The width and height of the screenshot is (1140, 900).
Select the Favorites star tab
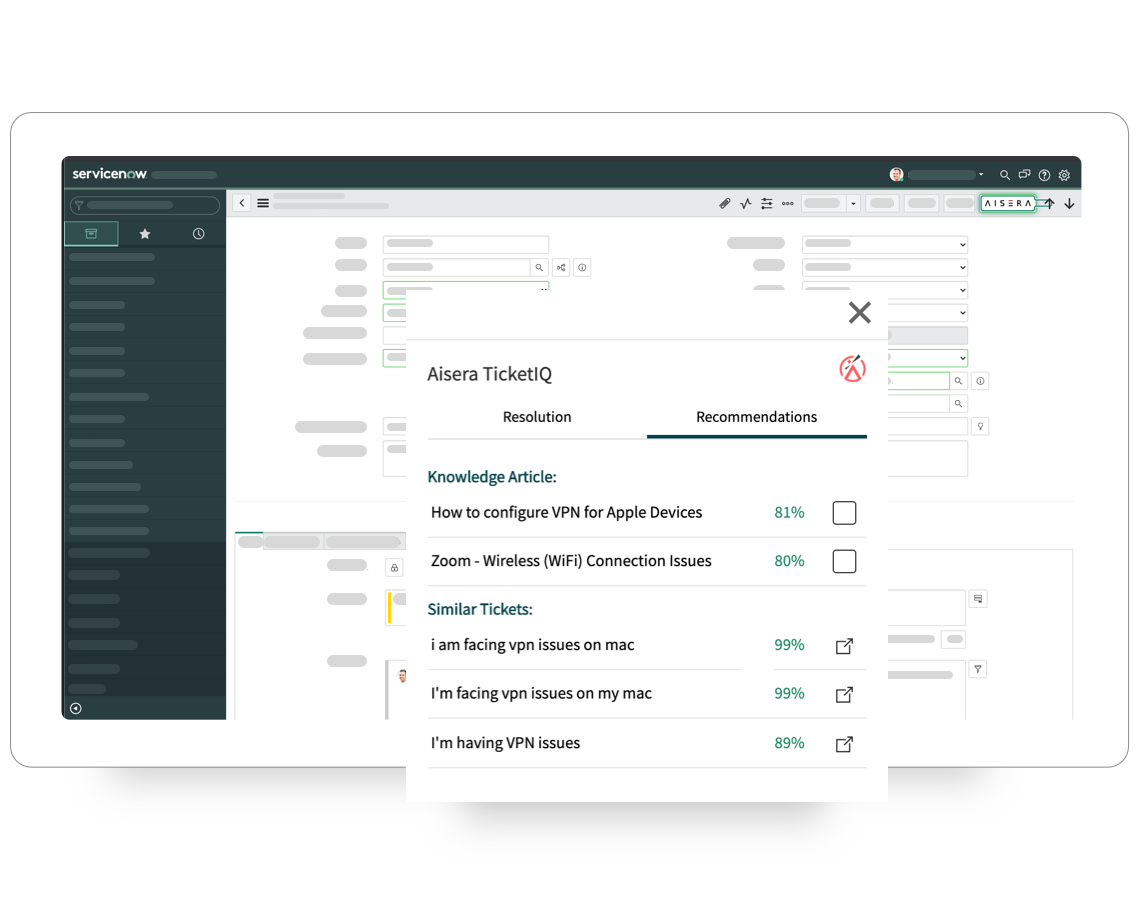coord(145,233)
